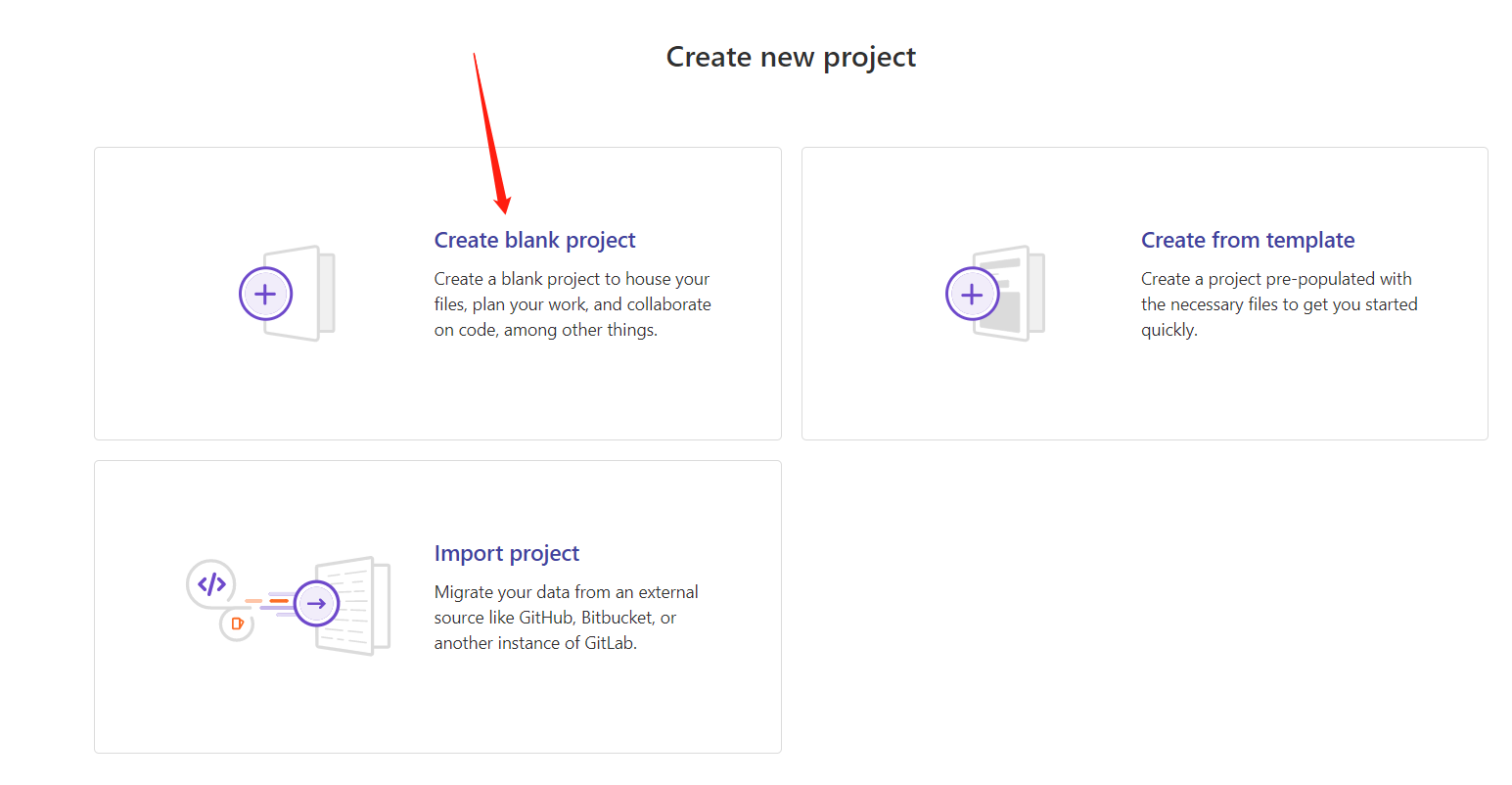This screenshot has width=1512, height=785.
Task: Click the description mentioning GitHub and Bitbucket
Action: (566, 618)
